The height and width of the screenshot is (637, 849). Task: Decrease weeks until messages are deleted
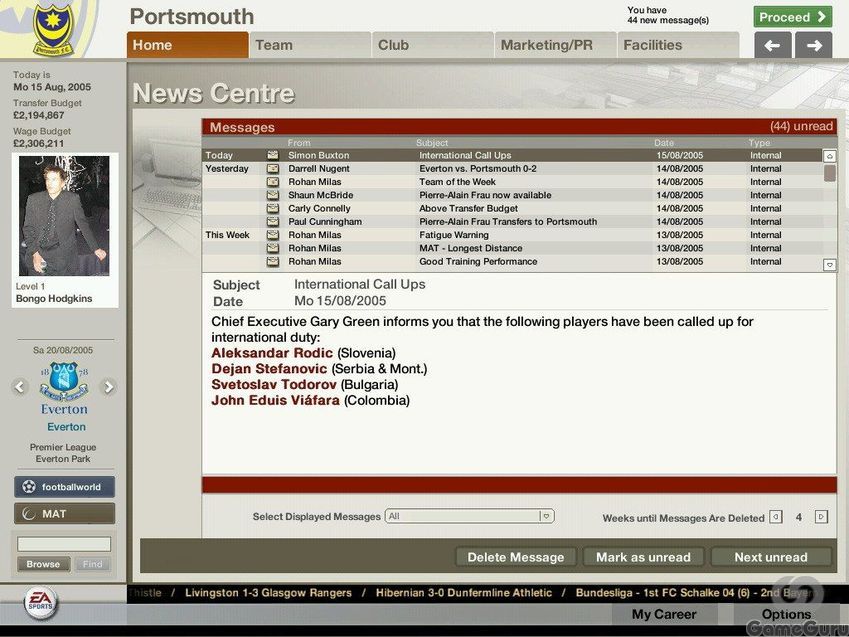click(x=776, y=517)
